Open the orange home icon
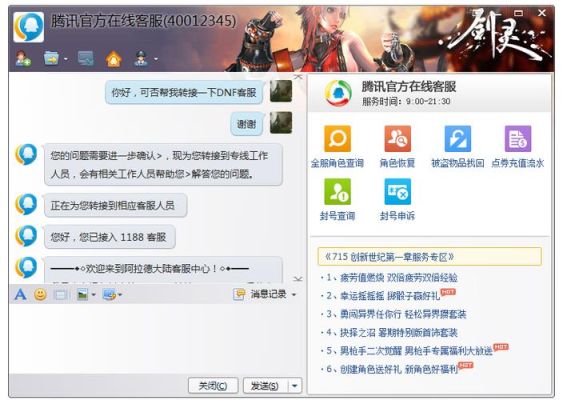The height and width of the screenshot is (400, 571). pyautogui.click(x=114, y=59)
